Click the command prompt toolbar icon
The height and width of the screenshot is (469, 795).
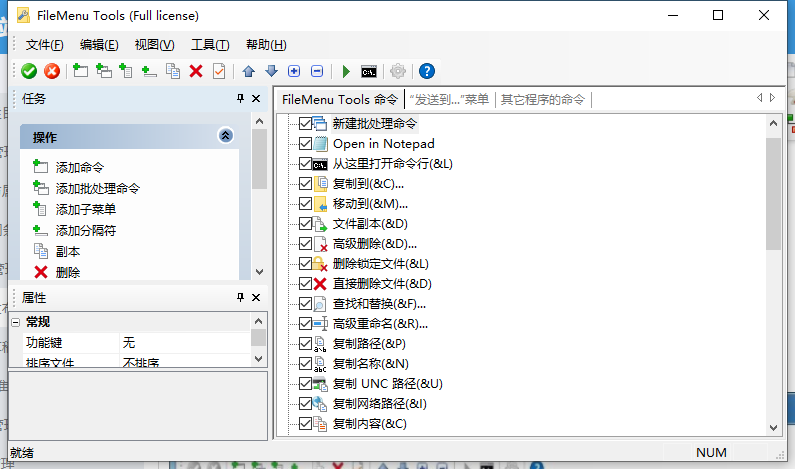tap(369, 71)
